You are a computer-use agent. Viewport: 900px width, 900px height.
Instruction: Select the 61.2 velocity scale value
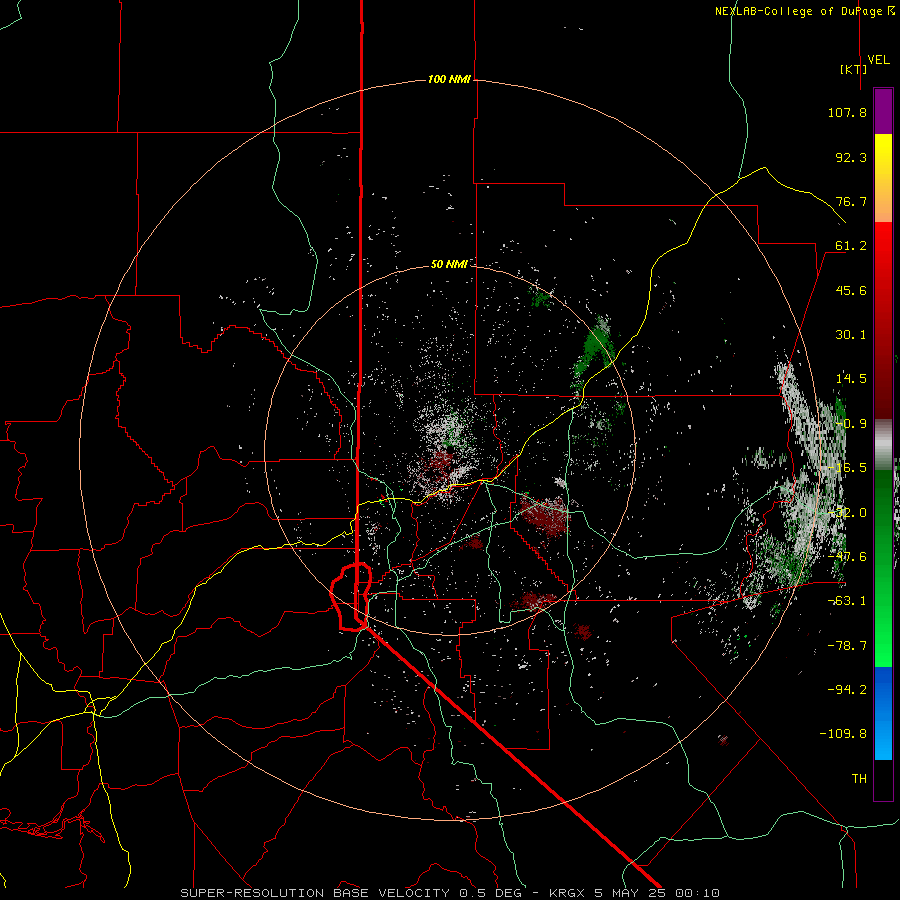coord(851,246)
